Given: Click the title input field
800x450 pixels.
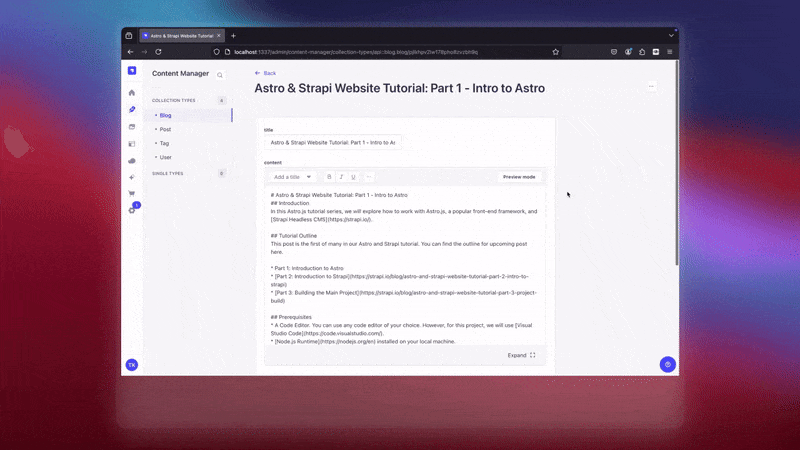Looking at the screenshot, I should (x=333, y=143).
